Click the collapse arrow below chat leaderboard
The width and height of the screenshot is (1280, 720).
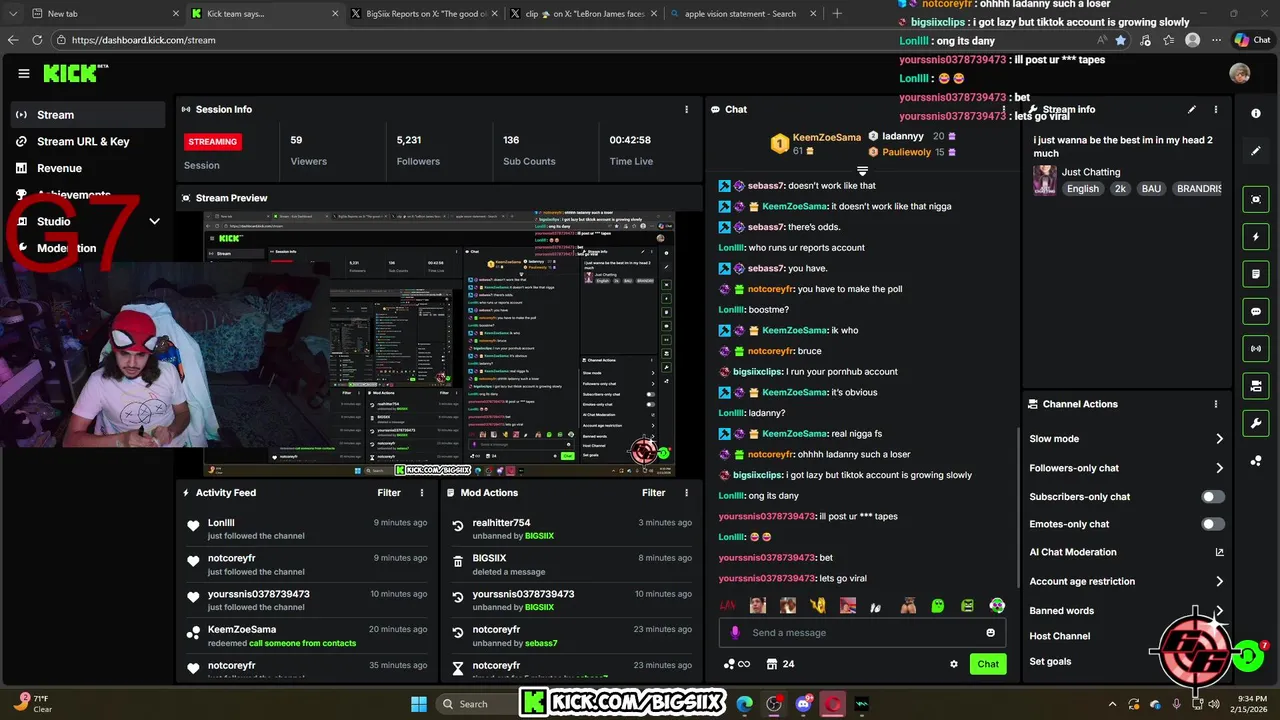[862, 171]
